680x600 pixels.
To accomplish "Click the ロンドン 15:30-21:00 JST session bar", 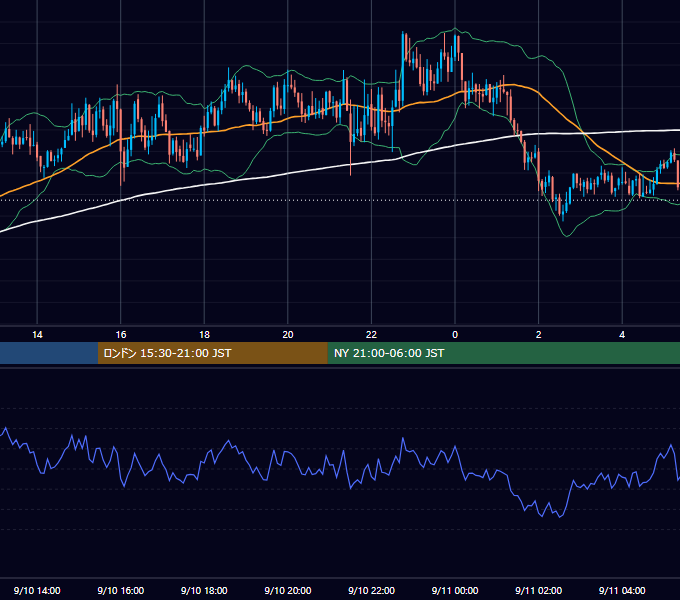I will (x=212, y=353).
